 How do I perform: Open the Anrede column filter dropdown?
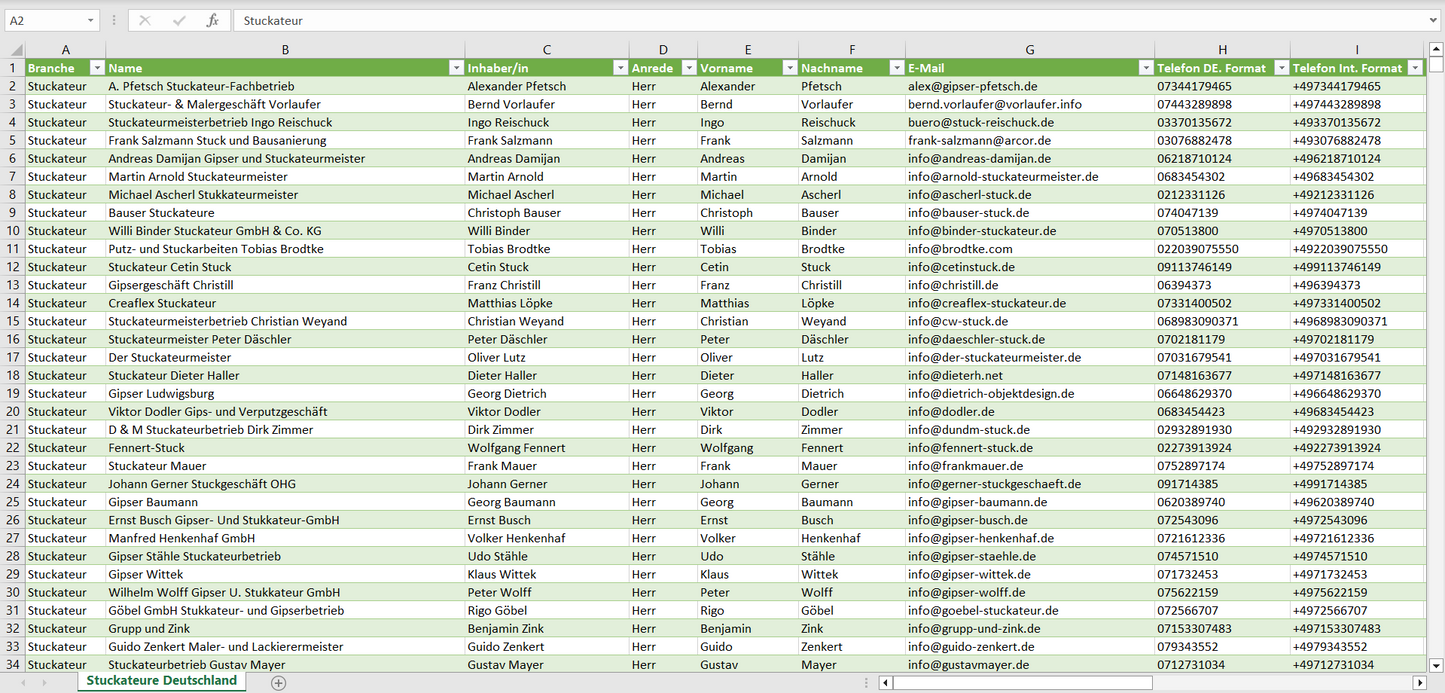coord(688,68)
